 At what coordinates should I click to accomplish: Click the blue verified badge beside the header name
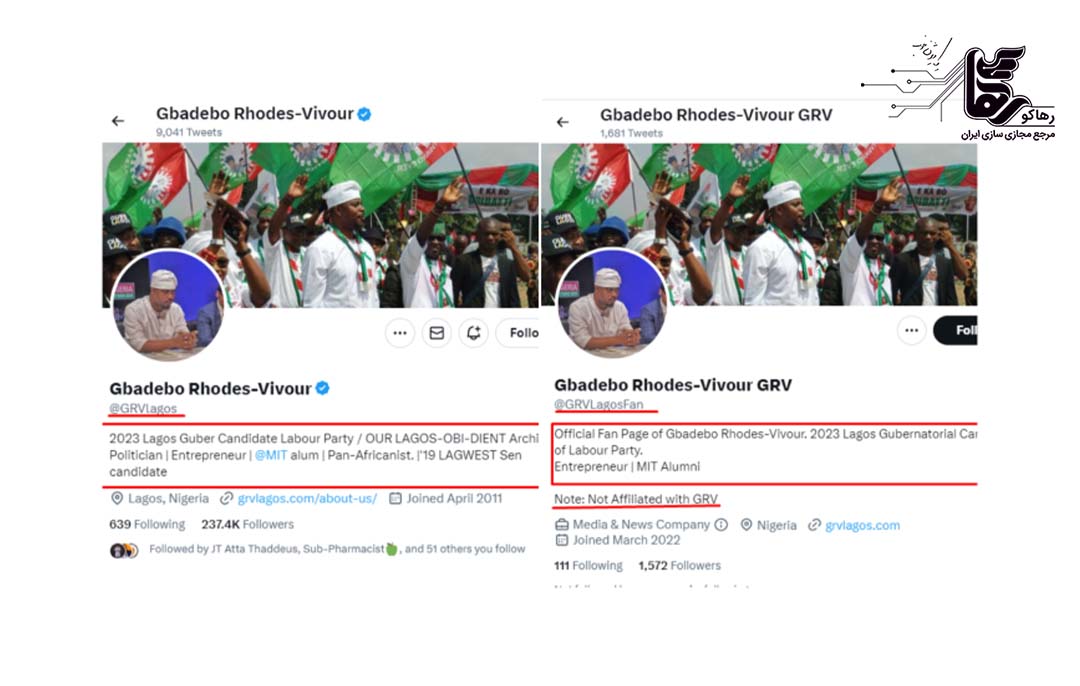pyautogui.click(x=365, y=114)
